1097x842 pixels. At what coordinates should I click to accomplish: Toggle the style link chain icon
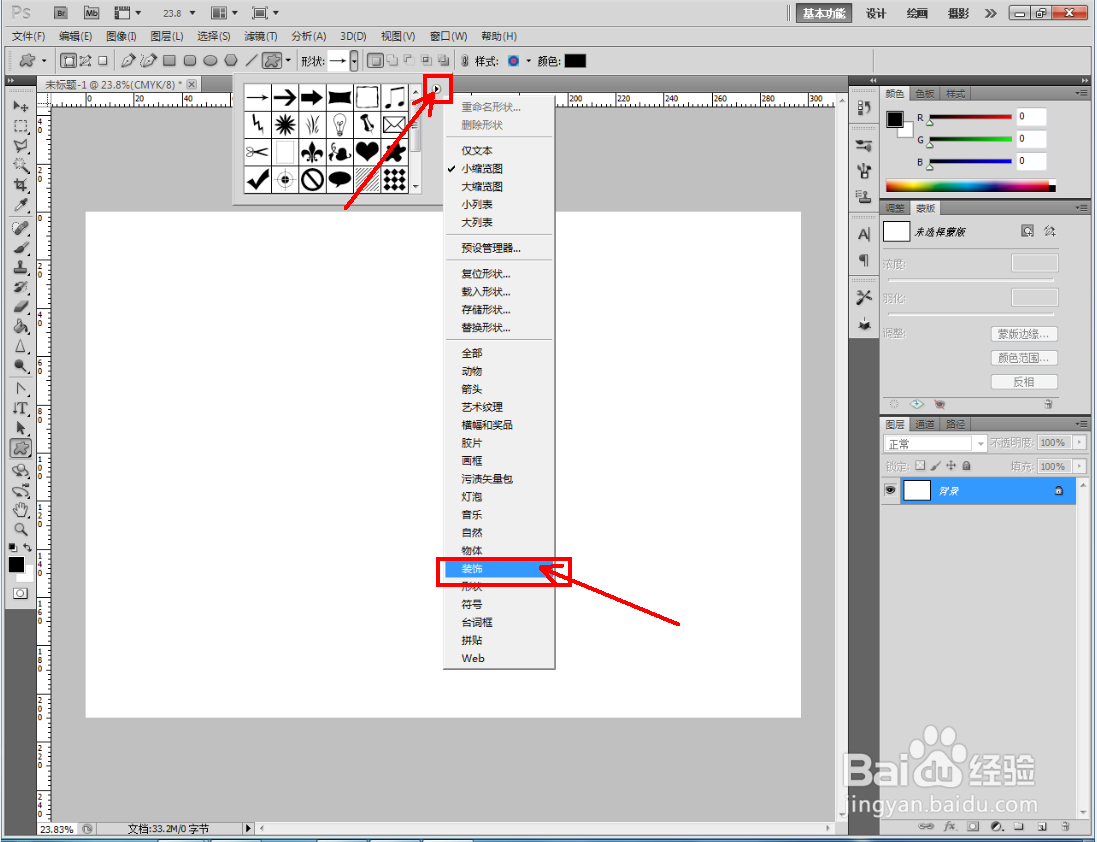[x=465, y=61]
